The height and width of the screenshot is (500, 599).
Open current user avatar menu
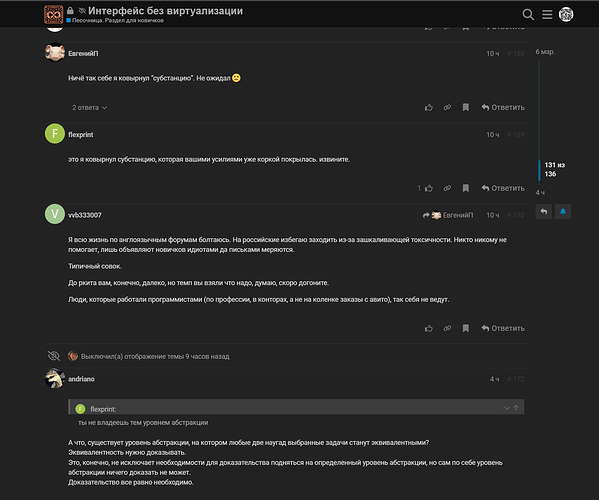point(566,15)
